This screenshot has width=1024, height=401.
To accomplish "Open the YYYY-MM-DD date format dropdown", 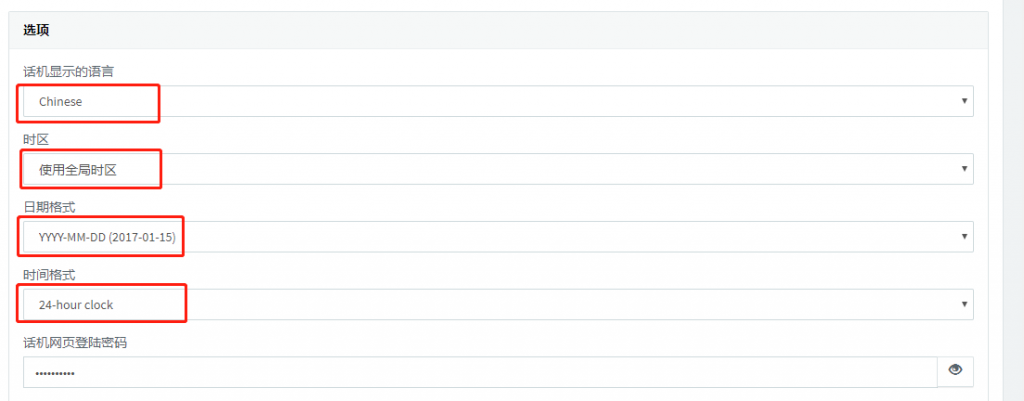I will point(498,236).
